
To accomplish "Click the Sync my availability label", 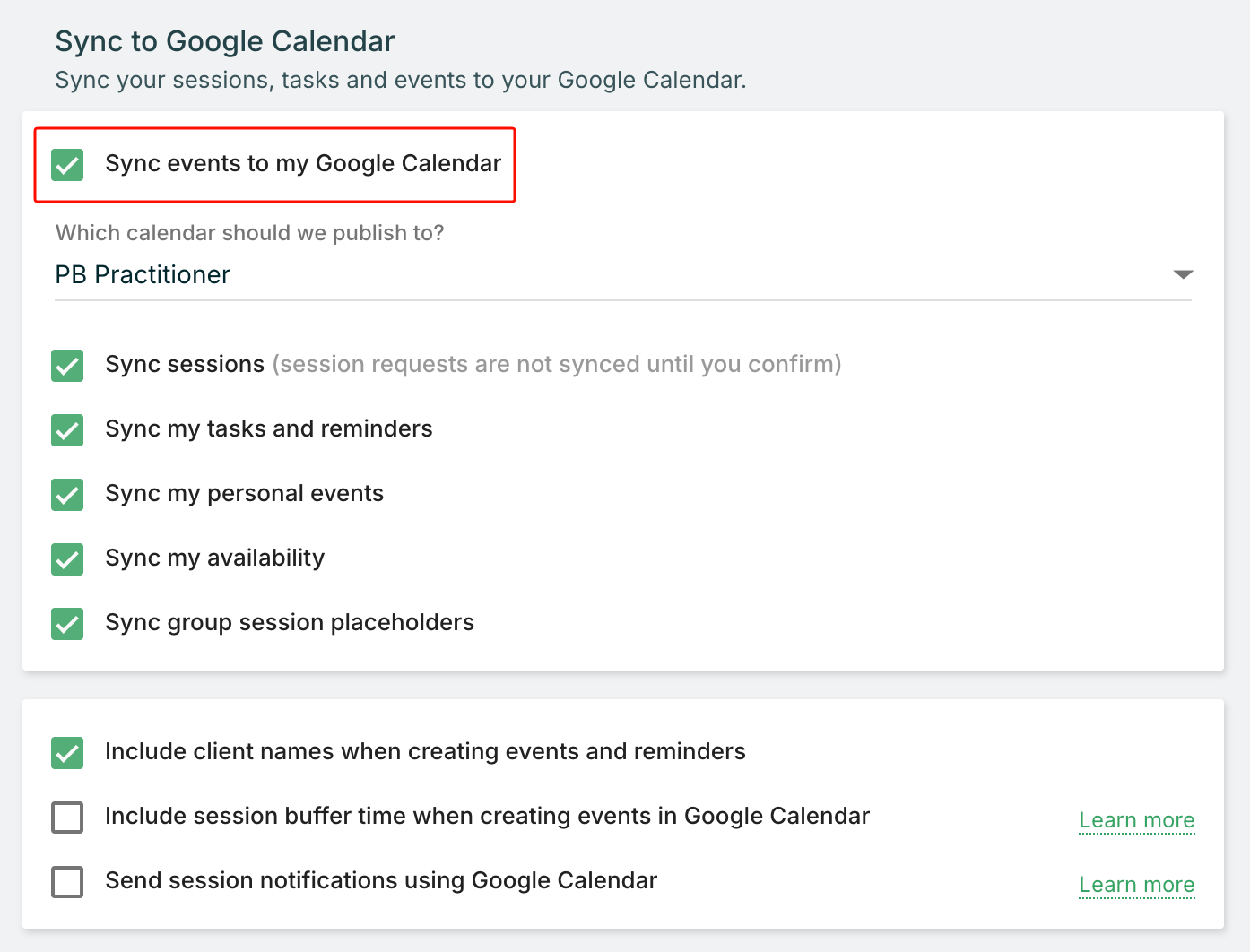I will click(214, 558).
